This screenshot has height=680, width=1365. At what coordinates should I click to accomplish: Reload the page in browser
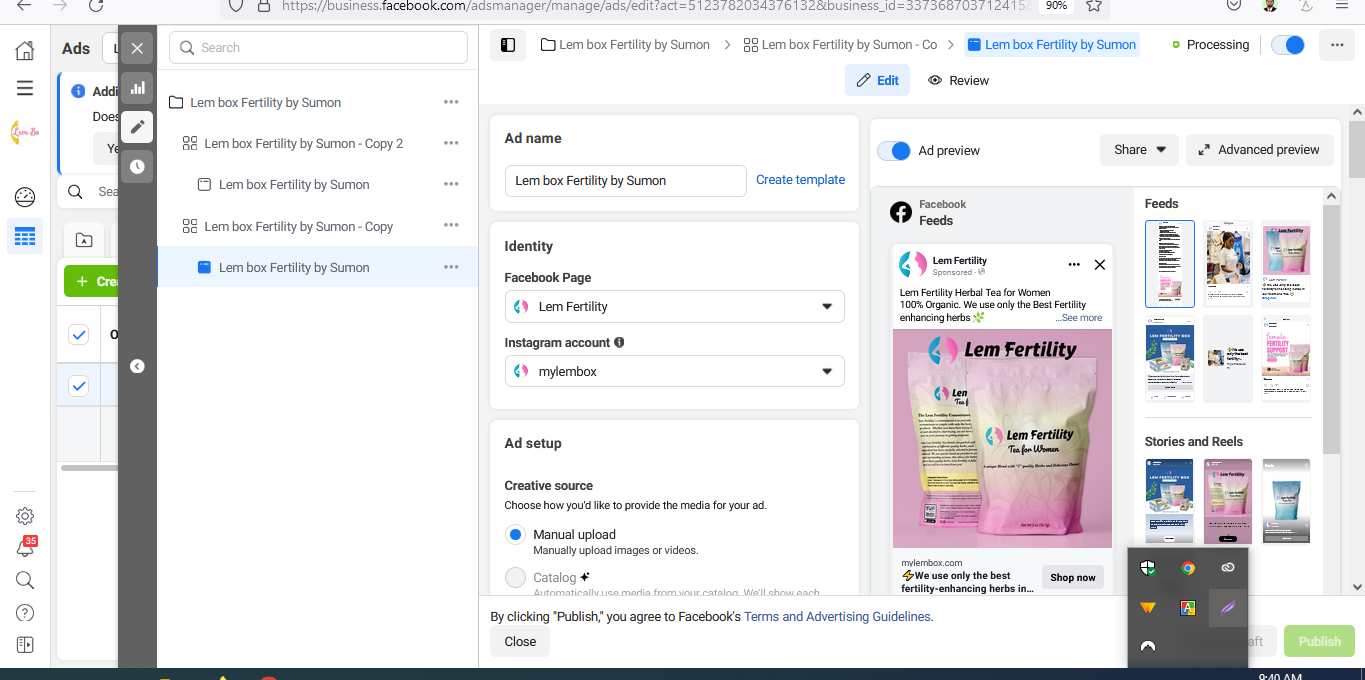(x=96, y=5)
